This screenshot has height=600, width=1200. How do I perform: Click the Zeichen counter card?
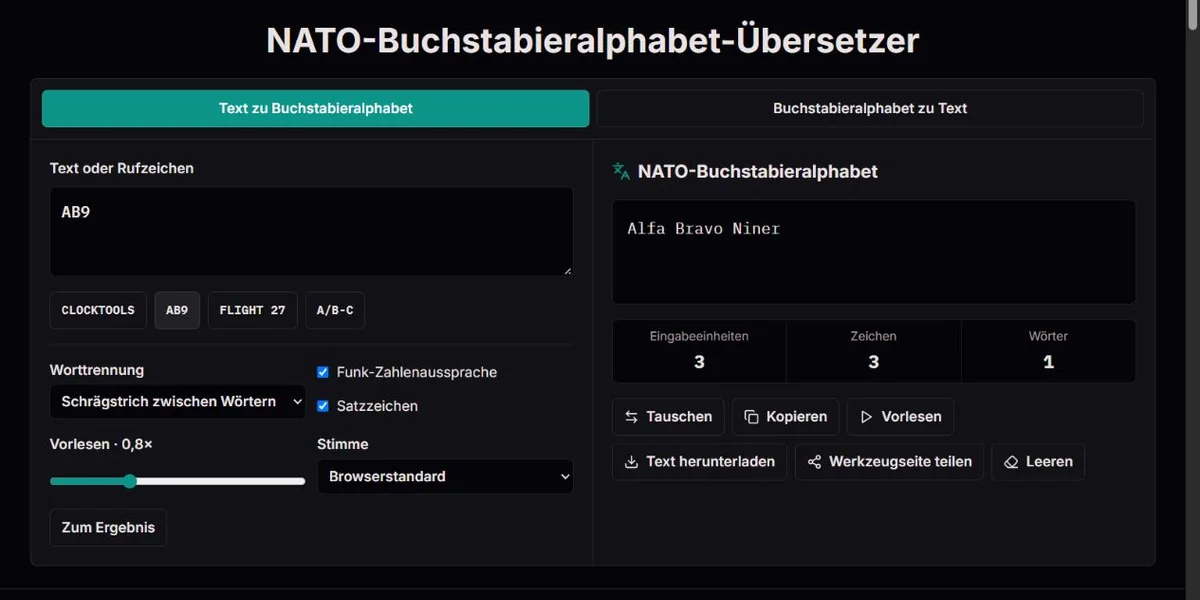[x=874, y=351]
